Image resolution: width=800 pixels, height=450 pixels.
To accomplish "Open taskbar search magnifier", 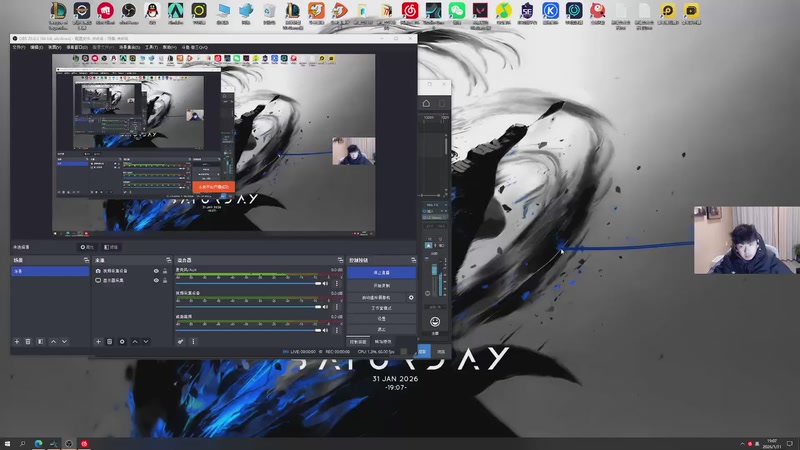I will pyautogui.click(x=22, y=444).
